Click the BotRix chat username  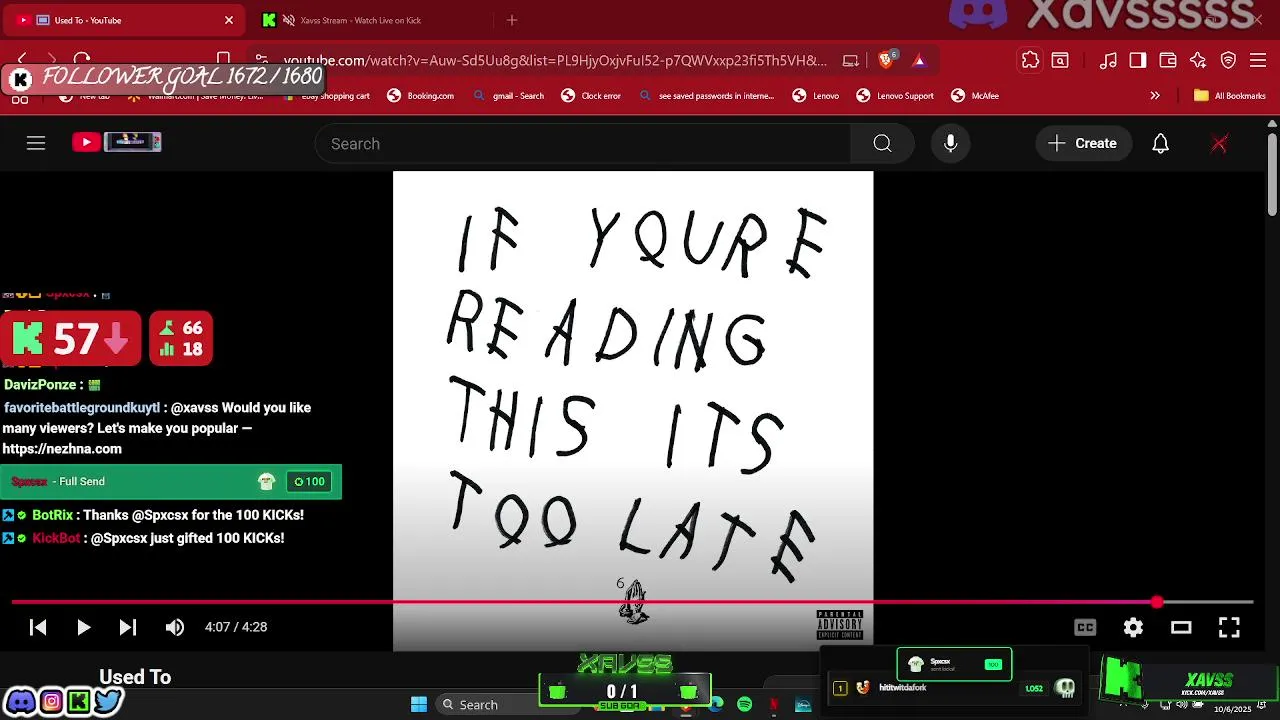coord(52,515)
